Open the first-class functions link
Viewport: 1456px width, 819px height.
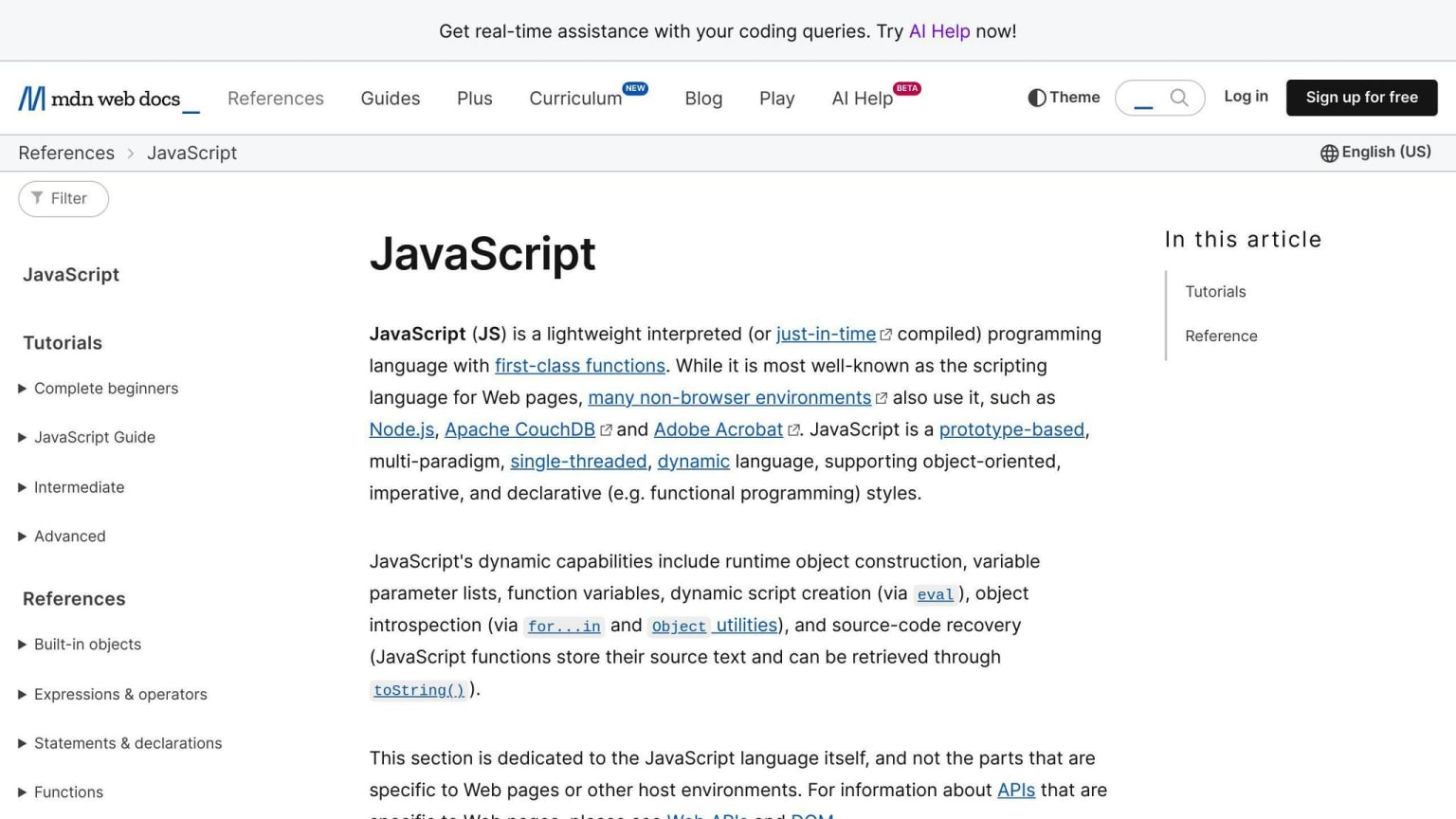pyautogui.click(x=580, y=366)
